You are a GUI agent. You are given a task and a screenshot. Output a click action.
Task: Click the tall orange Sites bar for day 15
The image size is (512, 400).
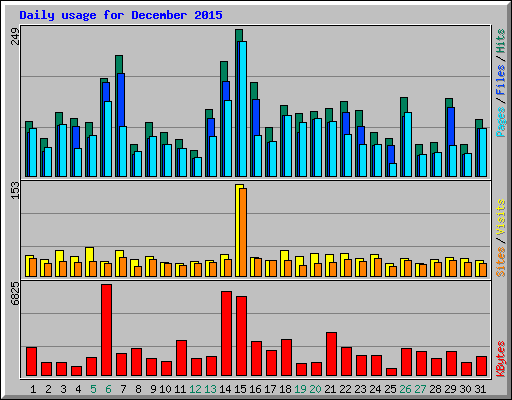point(243,233)
